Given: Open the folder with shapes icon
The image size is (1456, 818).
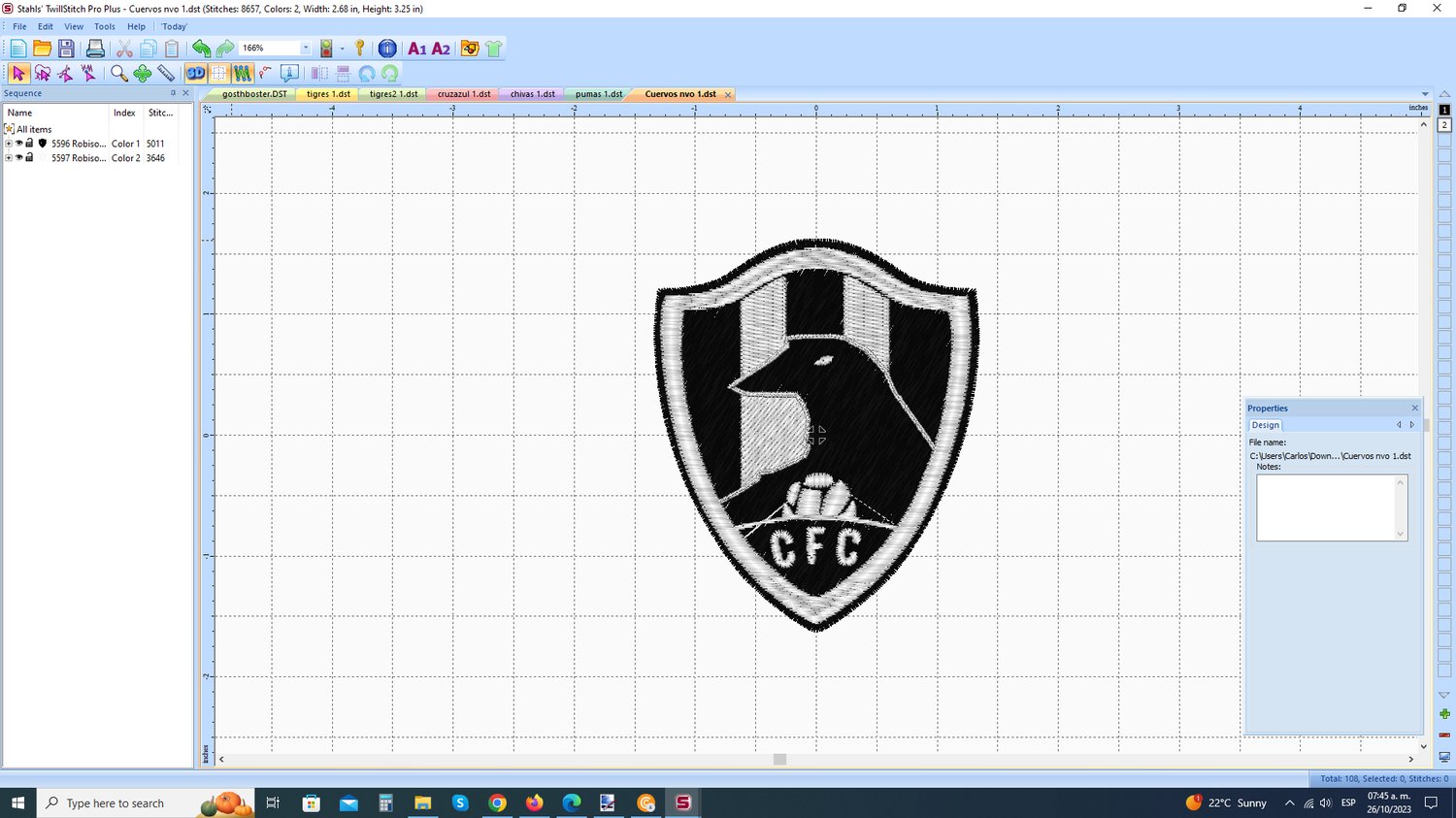Looking at the screenshot, I should coord(470,49).
